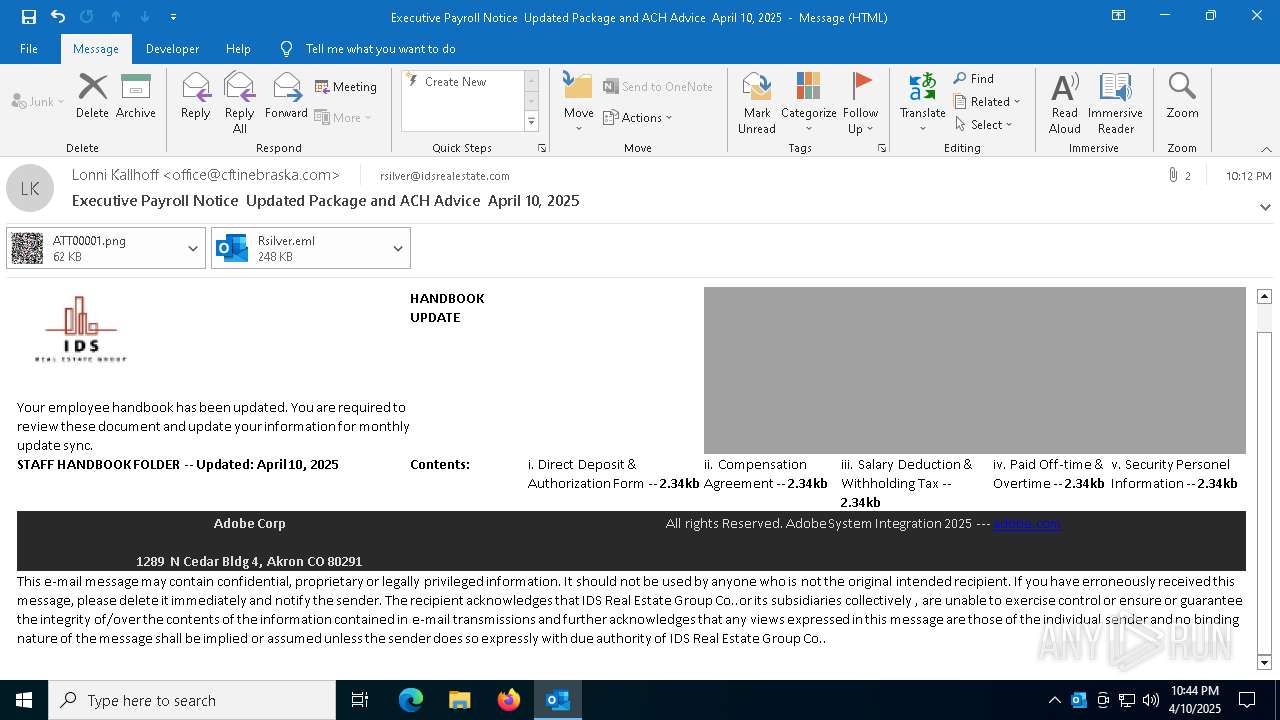Click the Zoom magnifier button
Screen dimensions: 1280x720
1182,96
